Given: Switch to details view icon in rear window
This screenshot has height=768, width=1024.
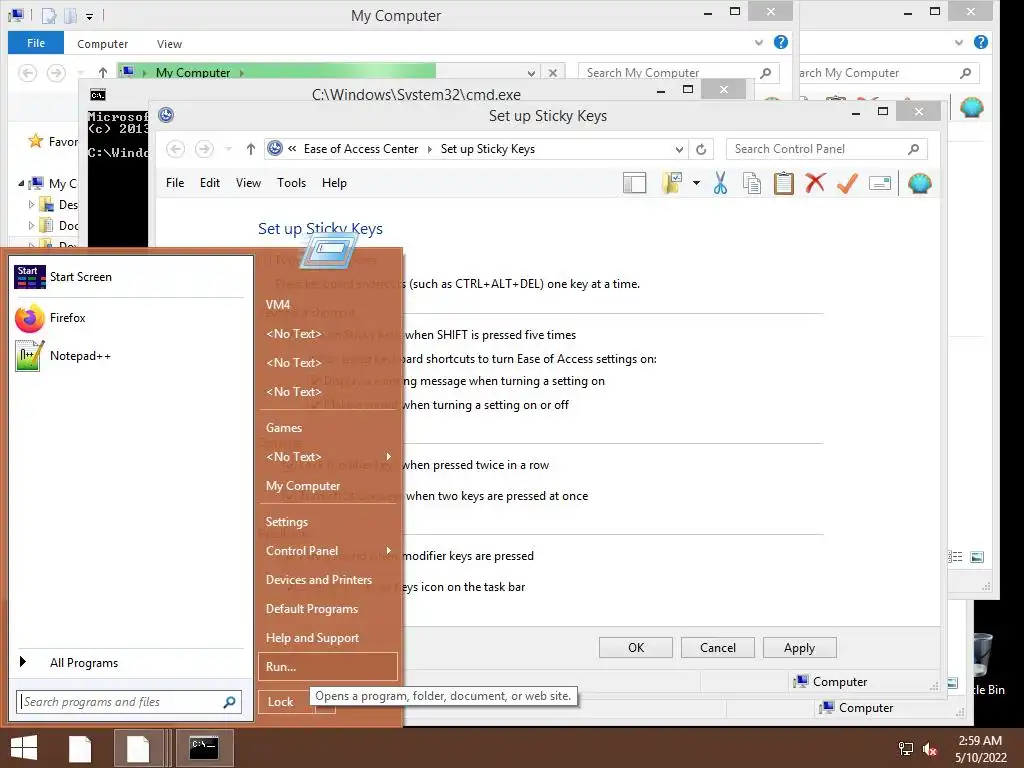Looking at the screenshot, I should coord(956,556).
